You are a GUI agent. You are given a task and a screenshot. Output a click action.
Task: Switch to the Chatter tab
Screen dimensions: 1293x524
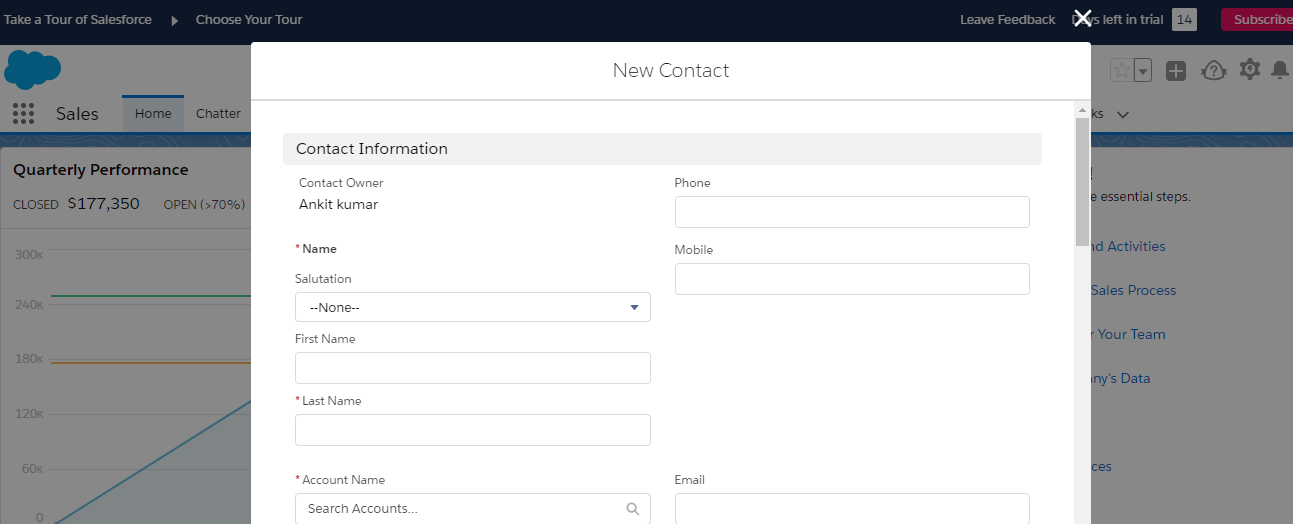218,114
